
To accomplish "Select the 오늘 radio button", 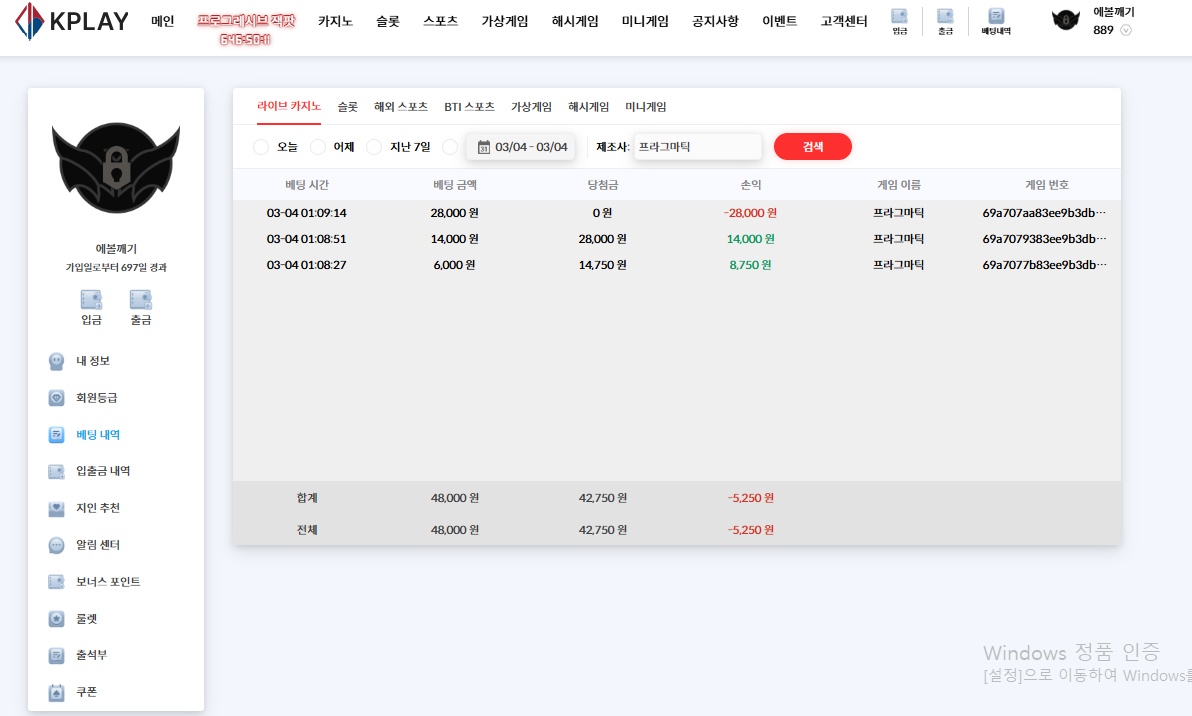I will tap(261, 147).
